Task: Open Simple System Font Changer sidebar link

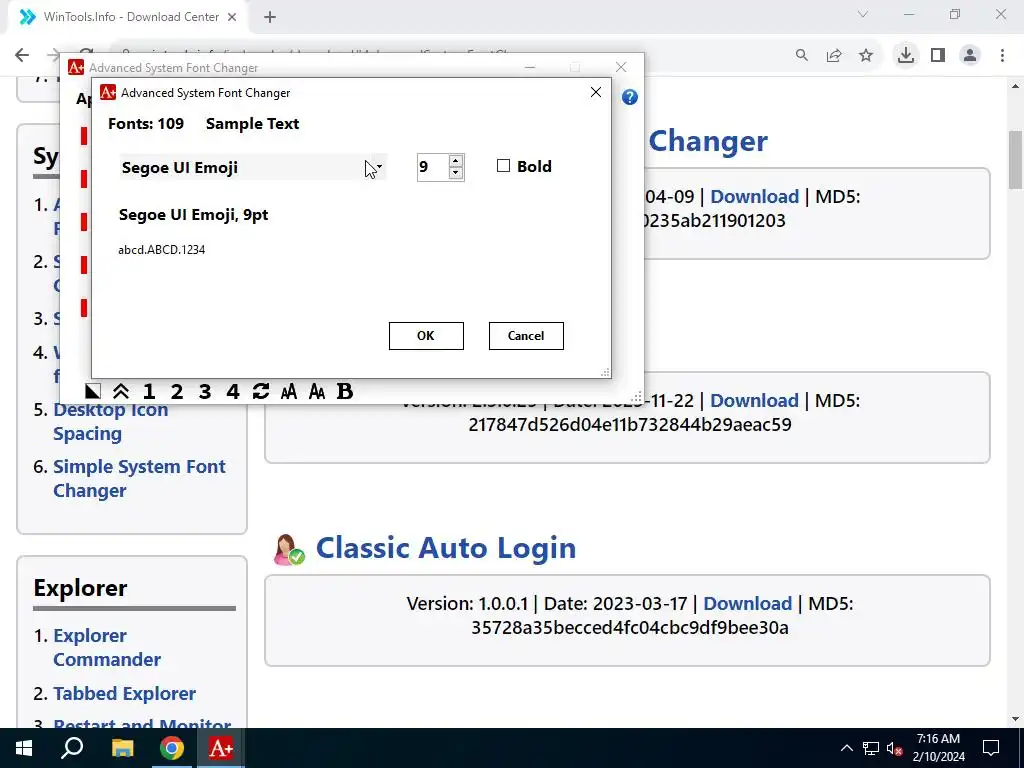Action: click(139, 479)
